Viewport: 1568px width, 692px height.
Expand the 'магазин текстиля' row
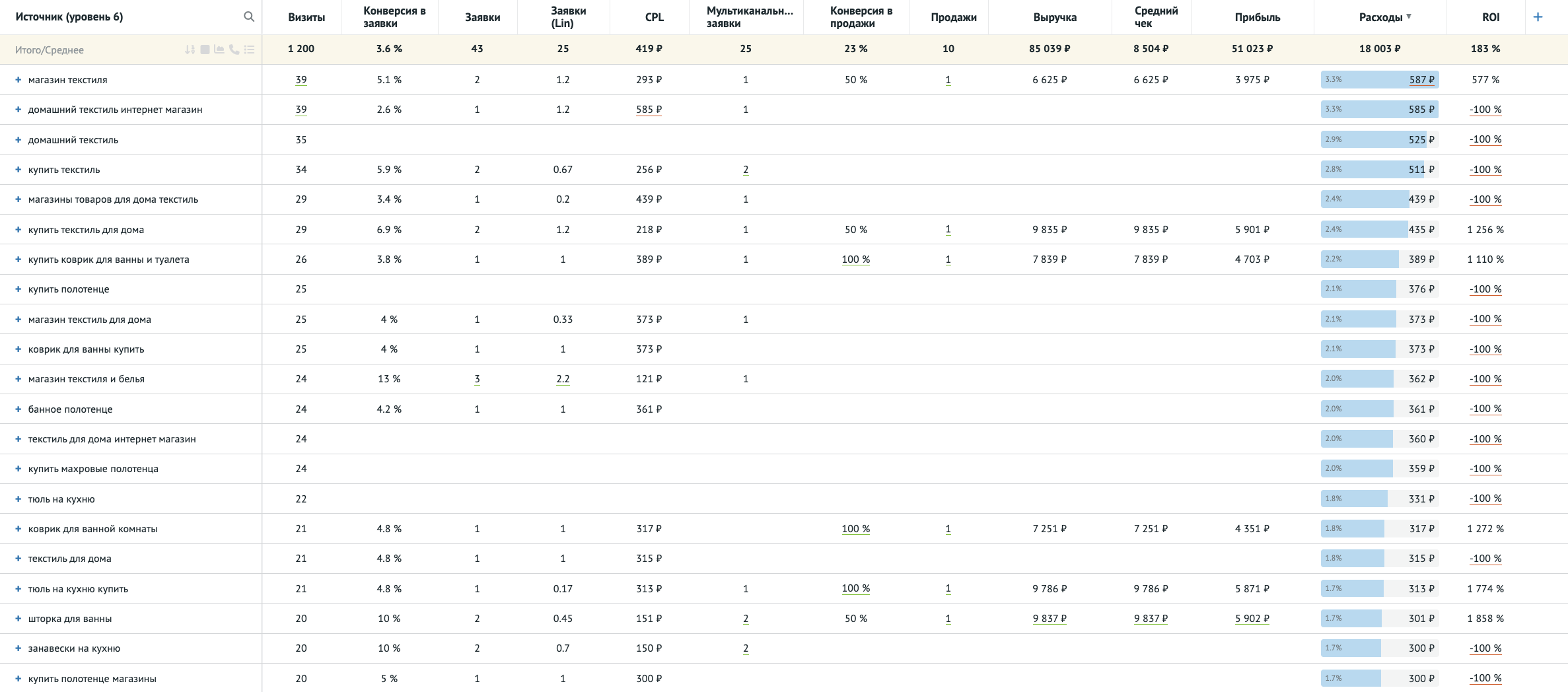coord(18,80)
